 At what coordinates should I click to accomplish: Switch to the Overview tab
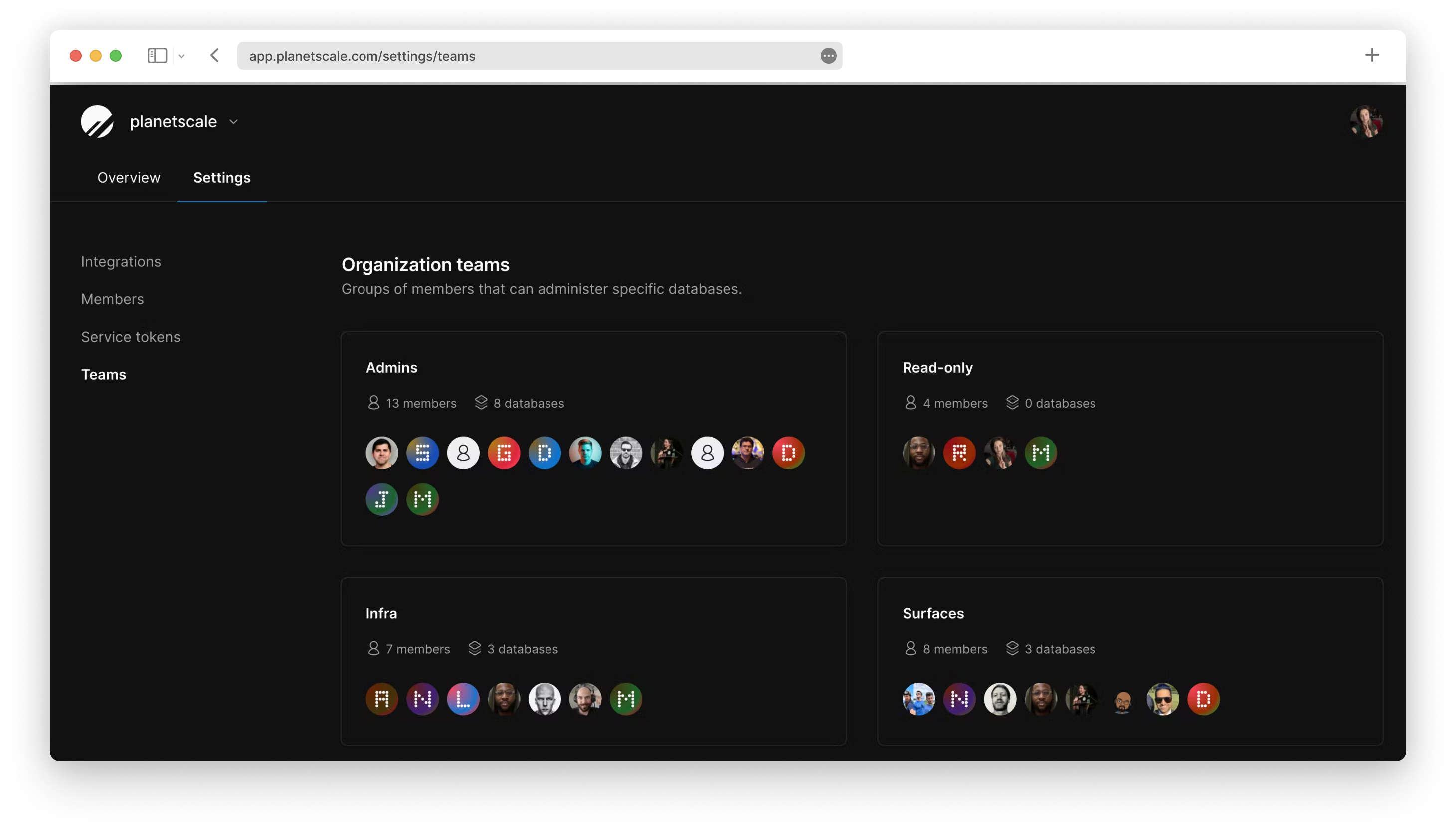tap(129, 178)
